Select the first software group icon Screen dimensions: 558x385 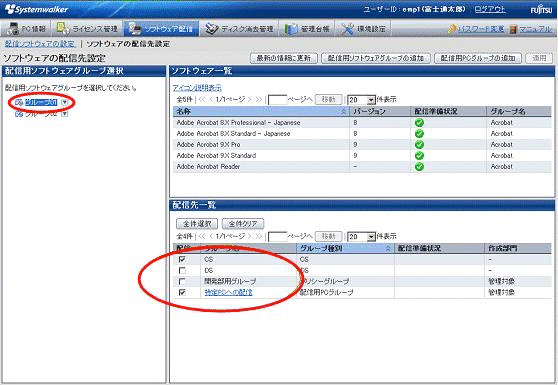19,102
